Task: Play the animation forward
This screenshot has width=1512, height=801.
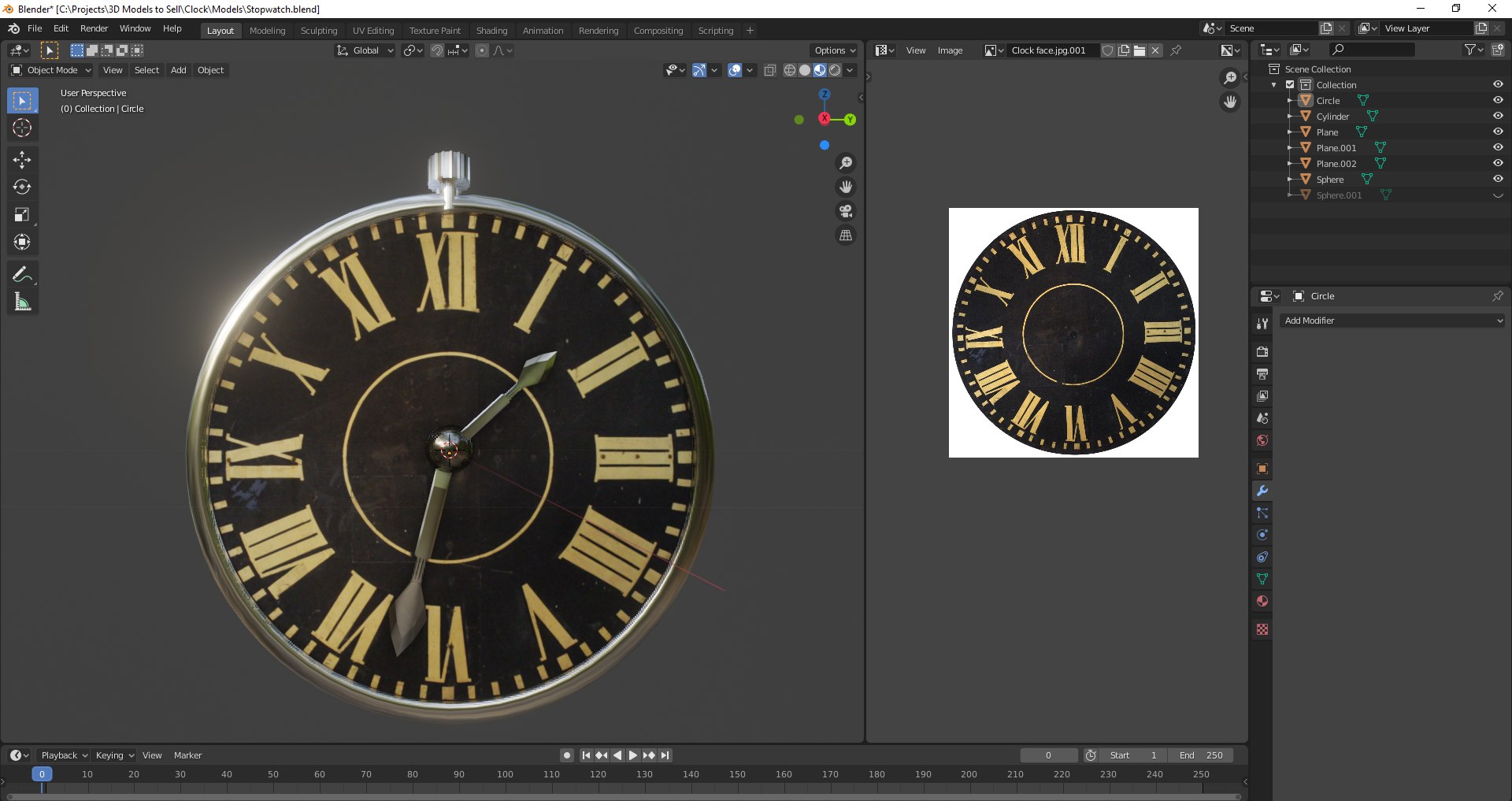Action: pyautogui.click(x=633, y=755)
